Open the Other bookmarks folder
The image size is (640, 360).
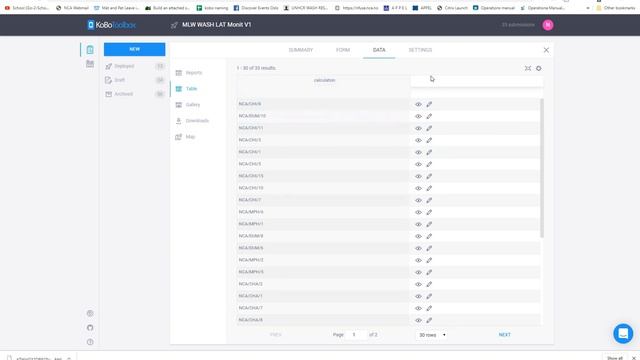(616, 8)
